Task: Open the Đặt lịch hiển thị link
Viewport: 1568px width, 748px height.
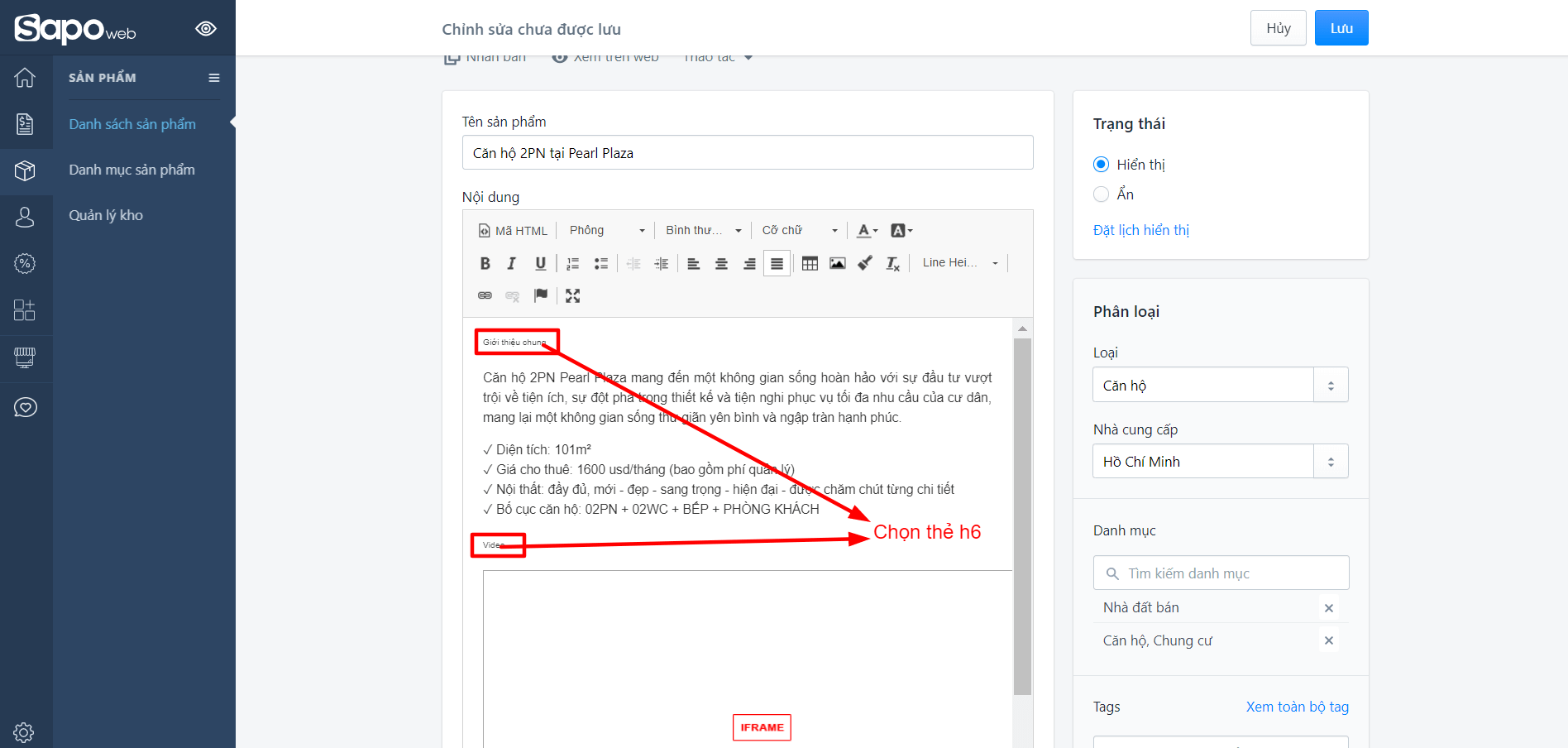Action: (1141, 230)
